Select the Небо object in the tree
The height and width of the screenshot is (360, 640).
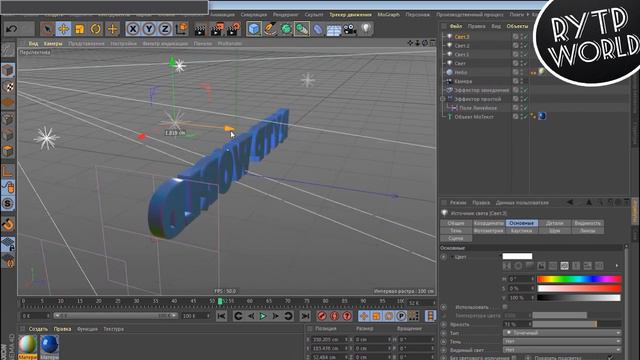click(460, 72)
